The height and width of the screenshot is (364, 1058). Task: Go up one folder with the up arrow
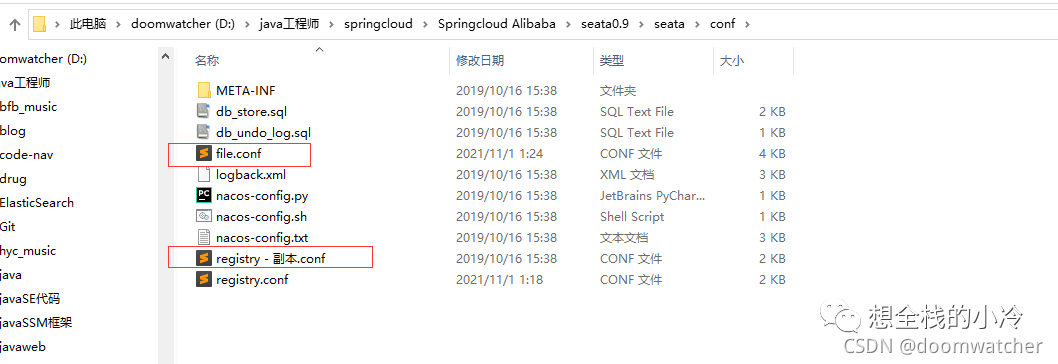15,24
